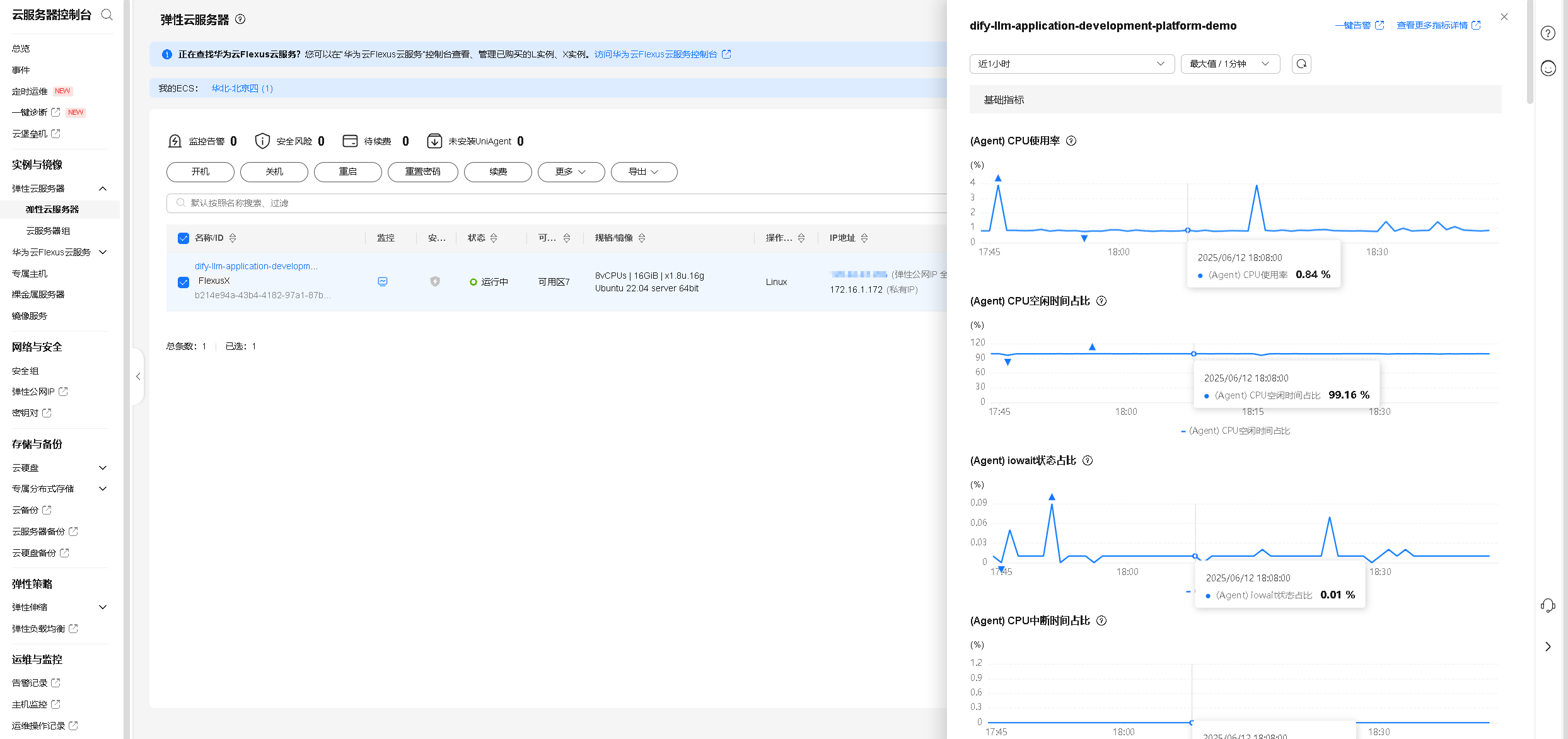The image size is (1568, 739).
Task: Click the monitoring chart icon in server row
Action: (383, 281)
